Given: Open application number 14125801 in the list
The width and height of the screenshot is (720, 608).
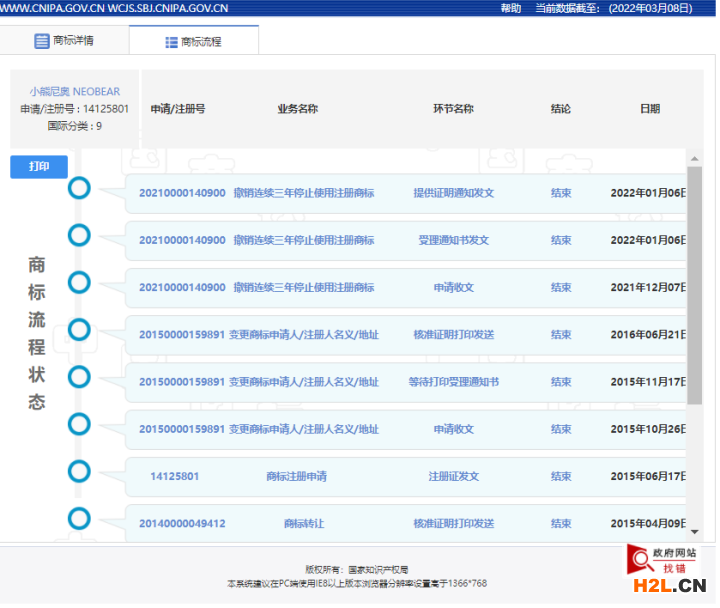Looking at the screenshot, I should click(174, 476).
